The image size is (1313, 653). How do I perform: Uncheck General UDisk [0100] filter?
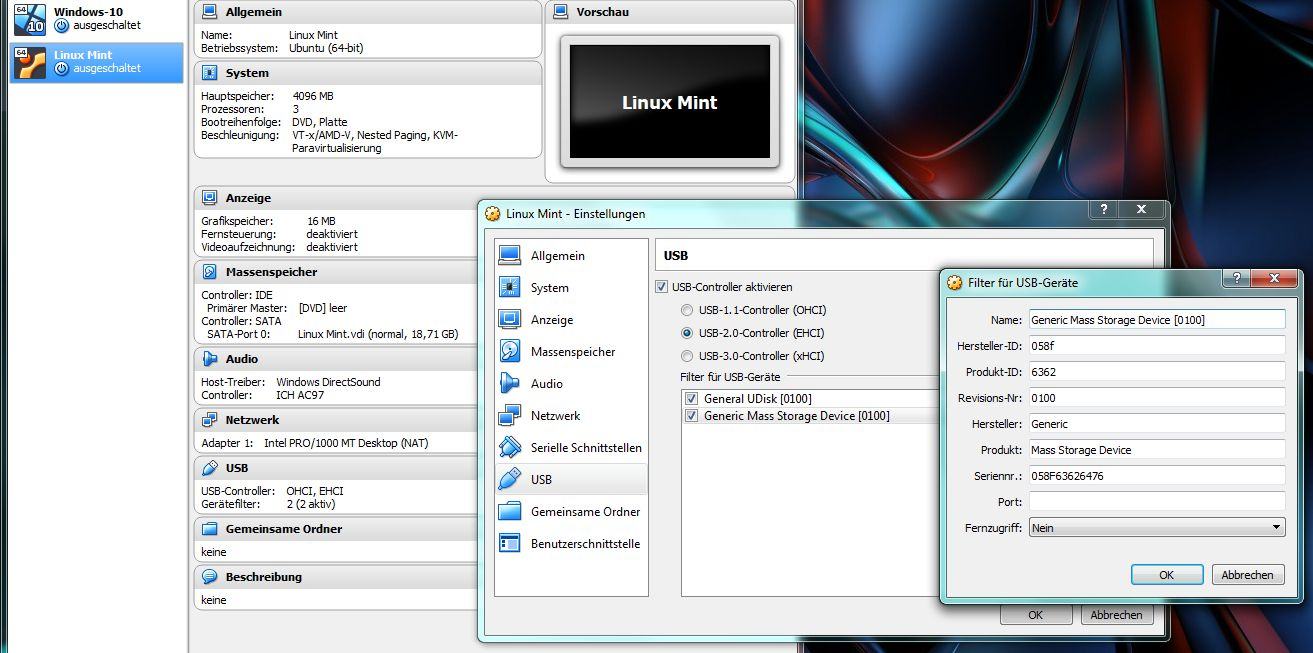pyautogui.click(x=691, y=399)
